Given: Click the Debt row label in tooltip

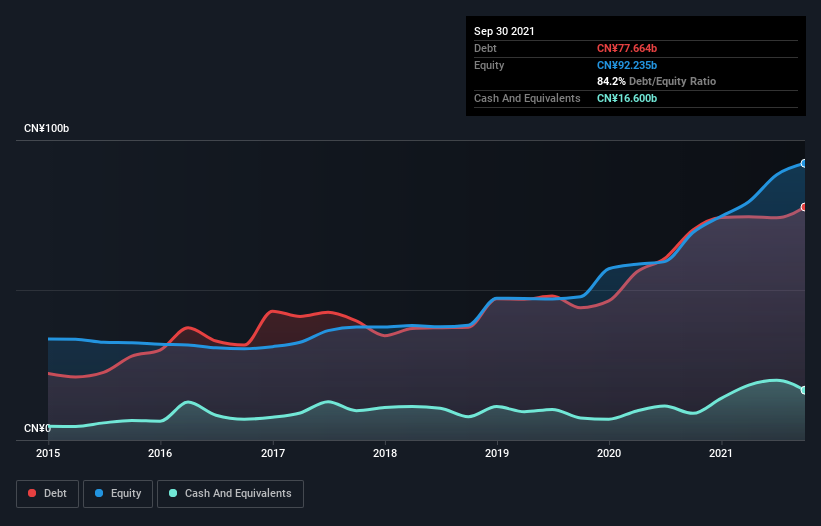Looking at the screenshot, I should point(485,48).
